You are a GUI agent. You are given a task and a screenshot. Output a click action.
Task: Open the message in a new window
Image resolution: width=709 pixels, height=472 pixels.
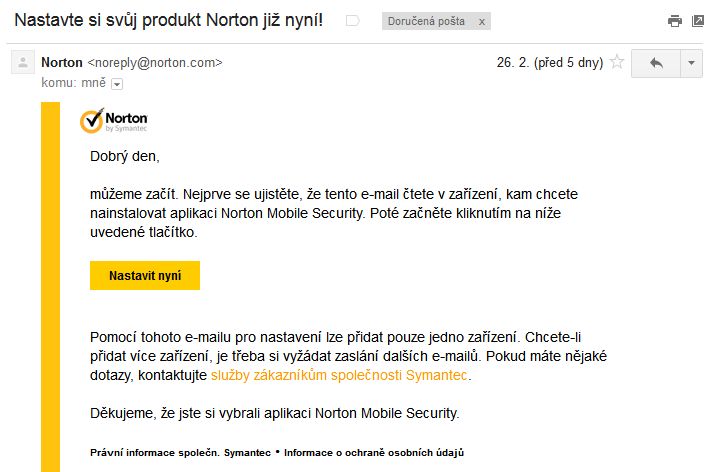[698, 21]
